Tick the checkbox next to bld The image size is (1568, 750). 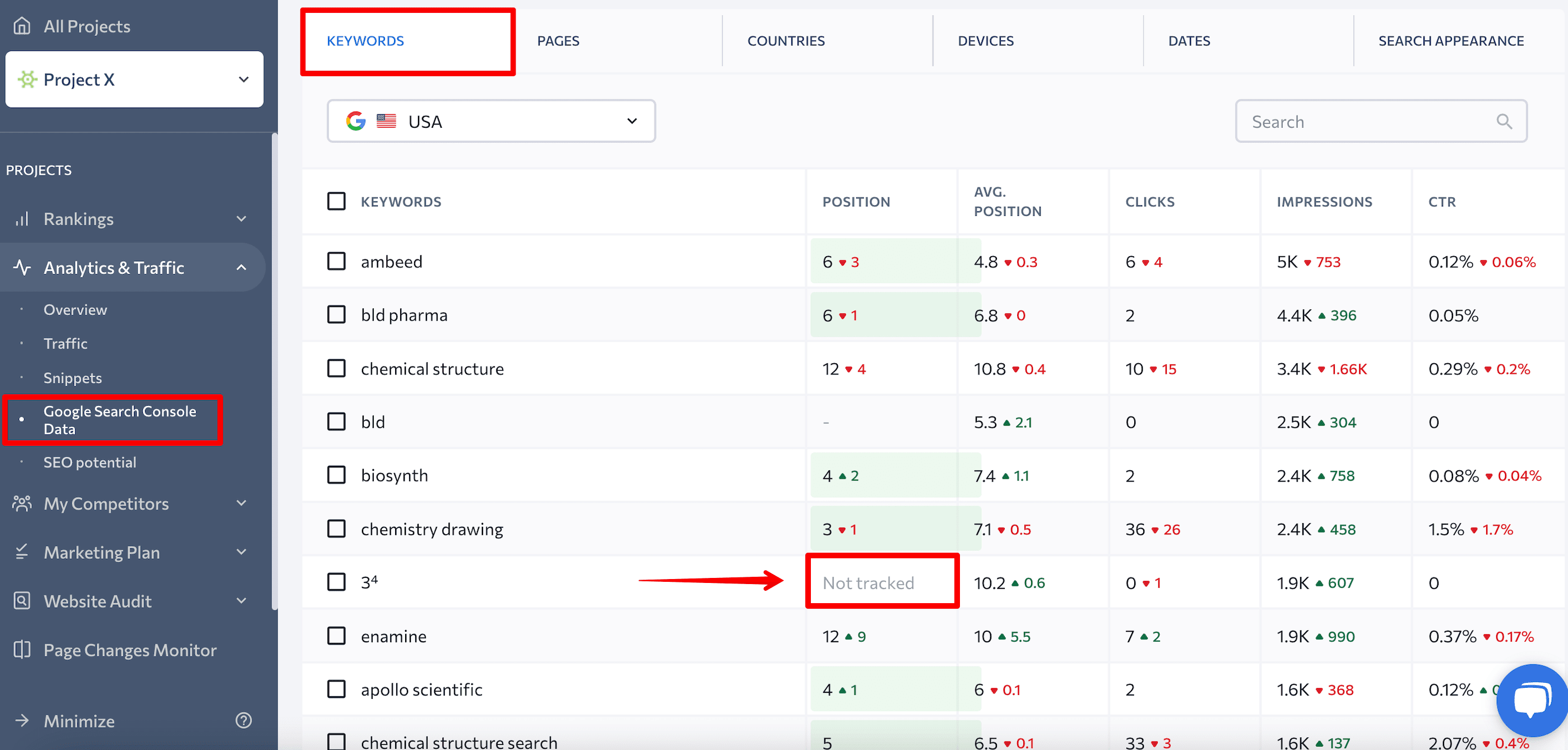click(337, 422)
